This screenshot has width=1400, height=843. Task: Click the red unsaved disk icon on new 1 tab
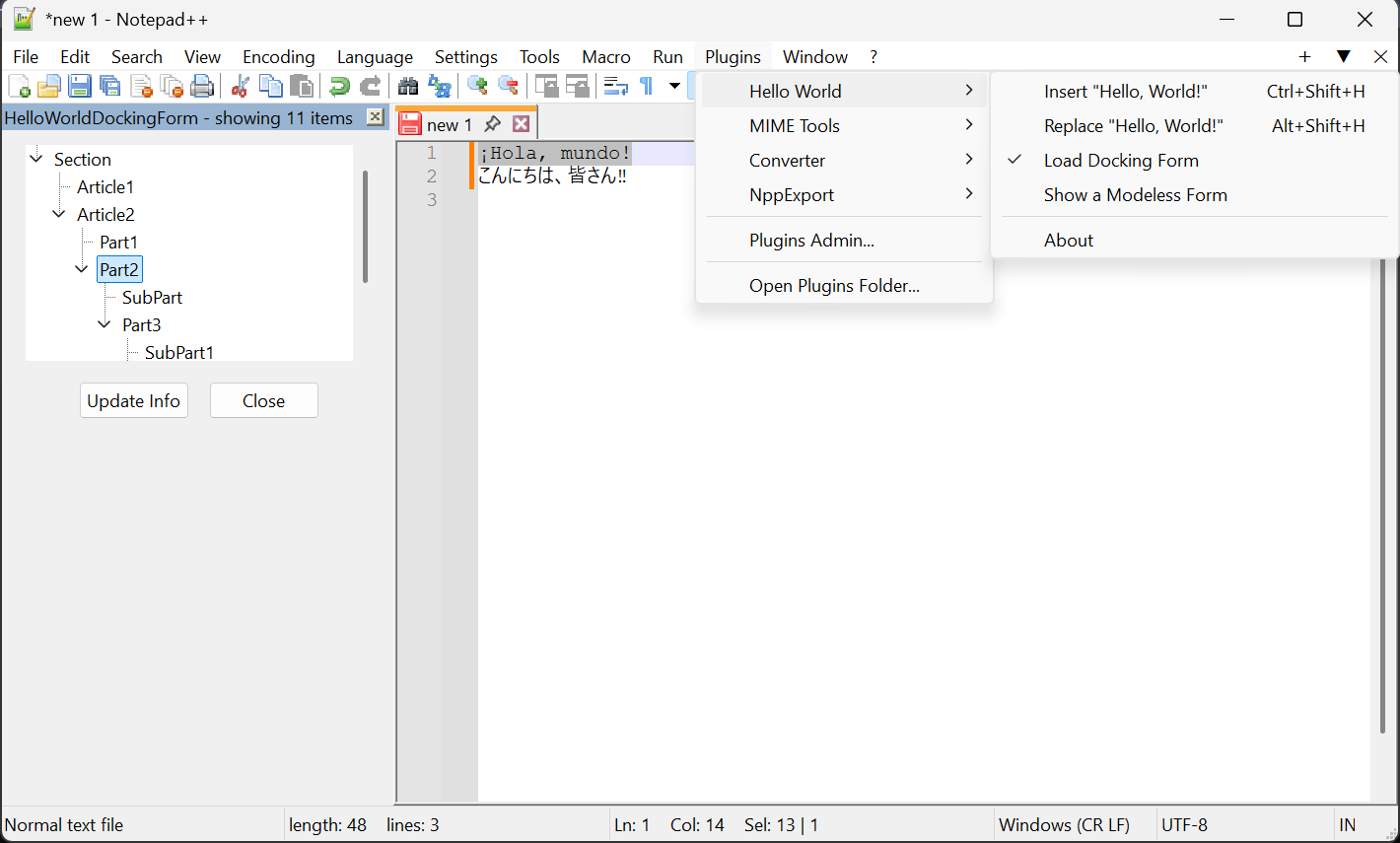410,124
